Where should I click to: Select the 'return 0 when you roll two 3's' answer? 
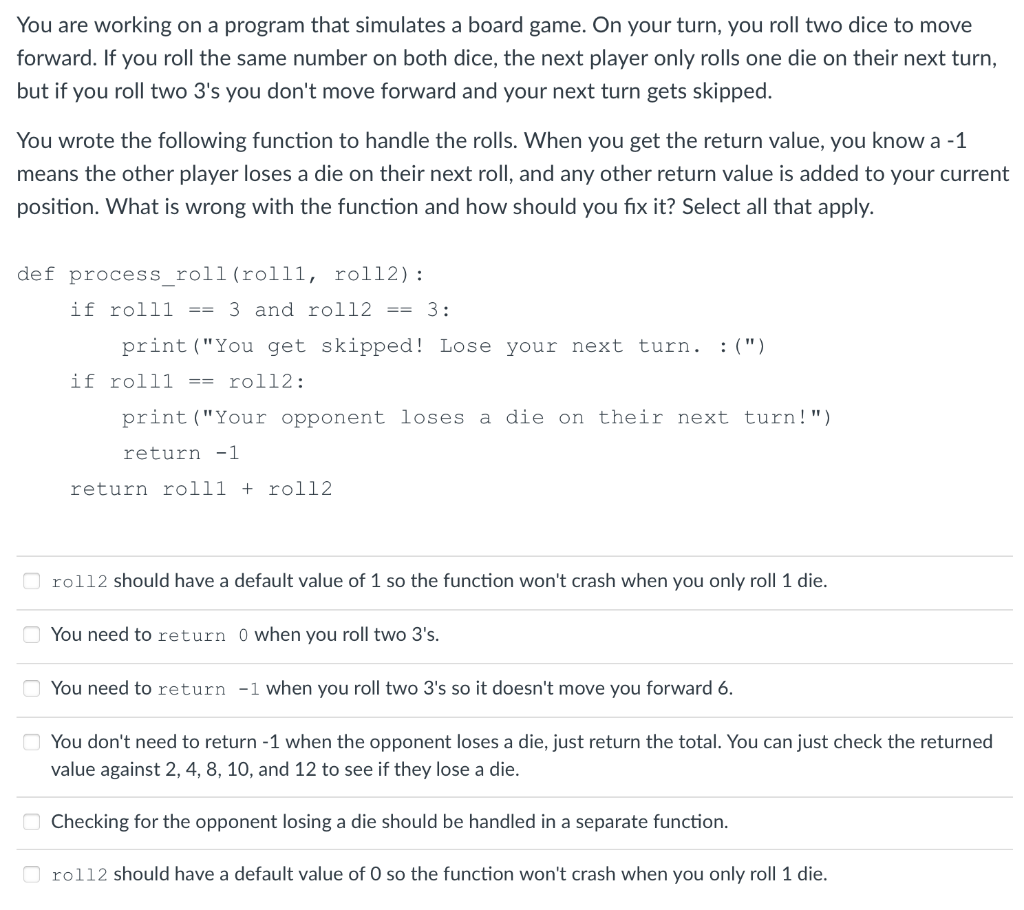click(x=31, y=634)
